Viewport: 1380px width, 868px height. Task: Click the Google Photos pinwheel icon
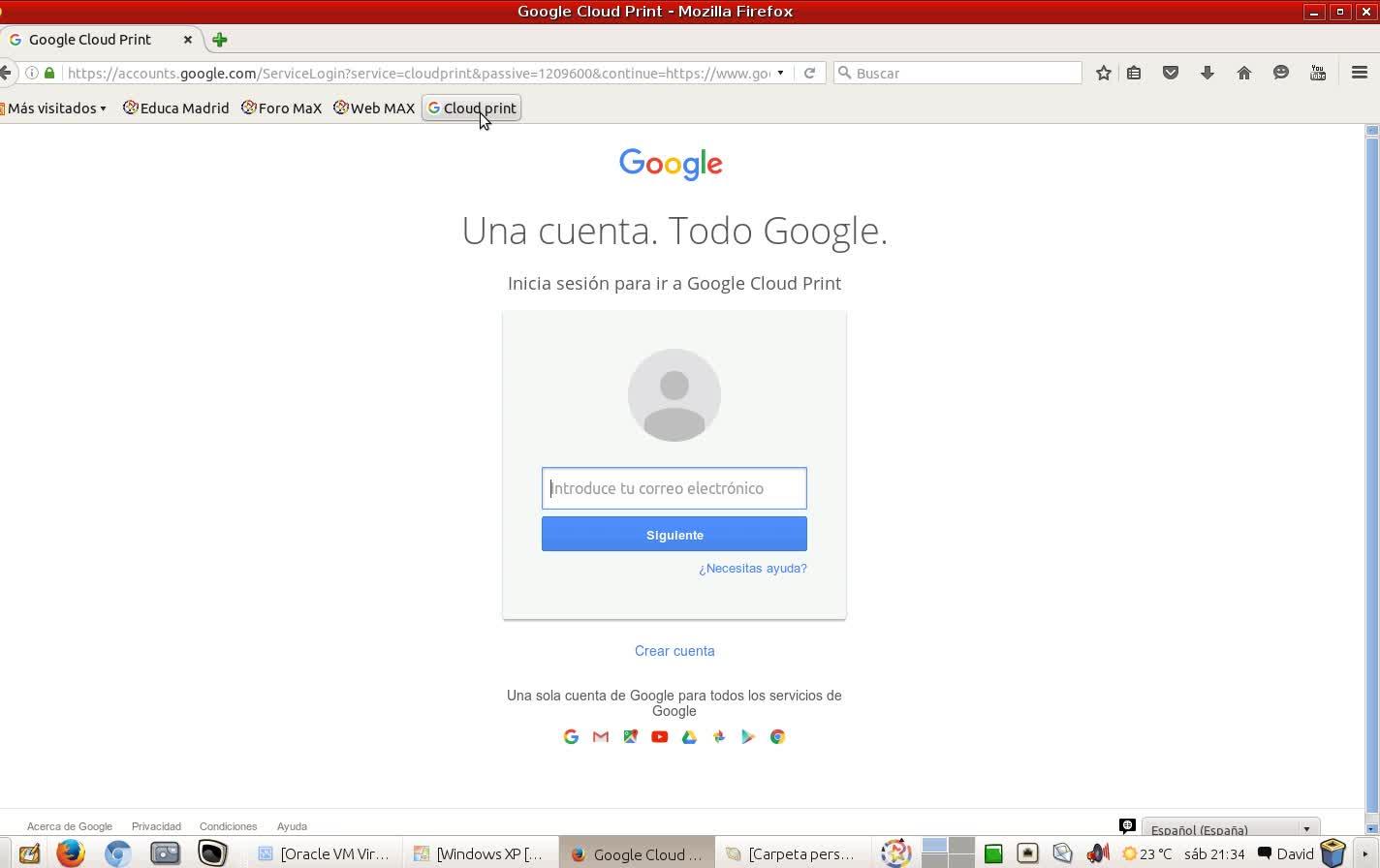click(x=719, y=736)
